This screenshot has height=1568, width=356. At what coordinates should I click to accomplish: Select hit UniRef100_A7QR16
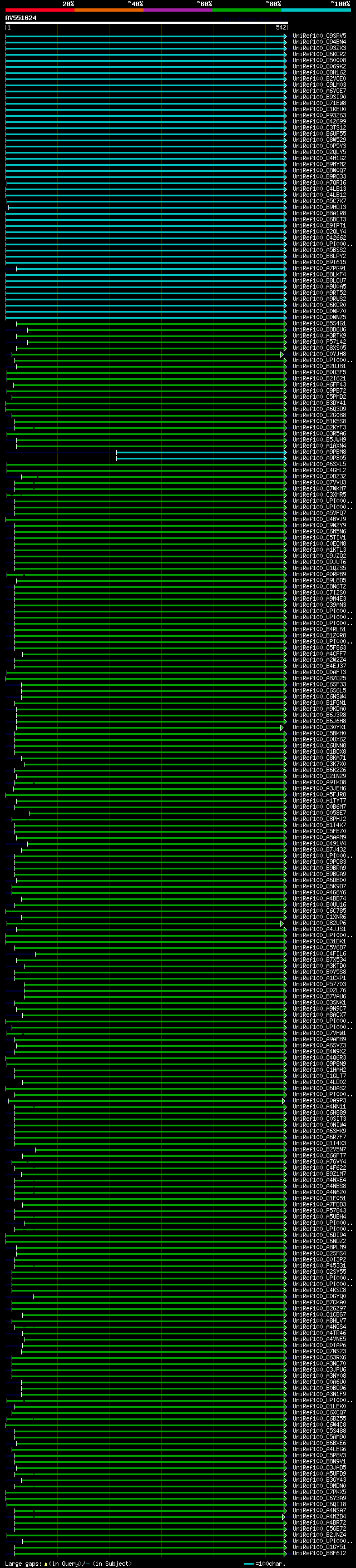pos(319,182)
